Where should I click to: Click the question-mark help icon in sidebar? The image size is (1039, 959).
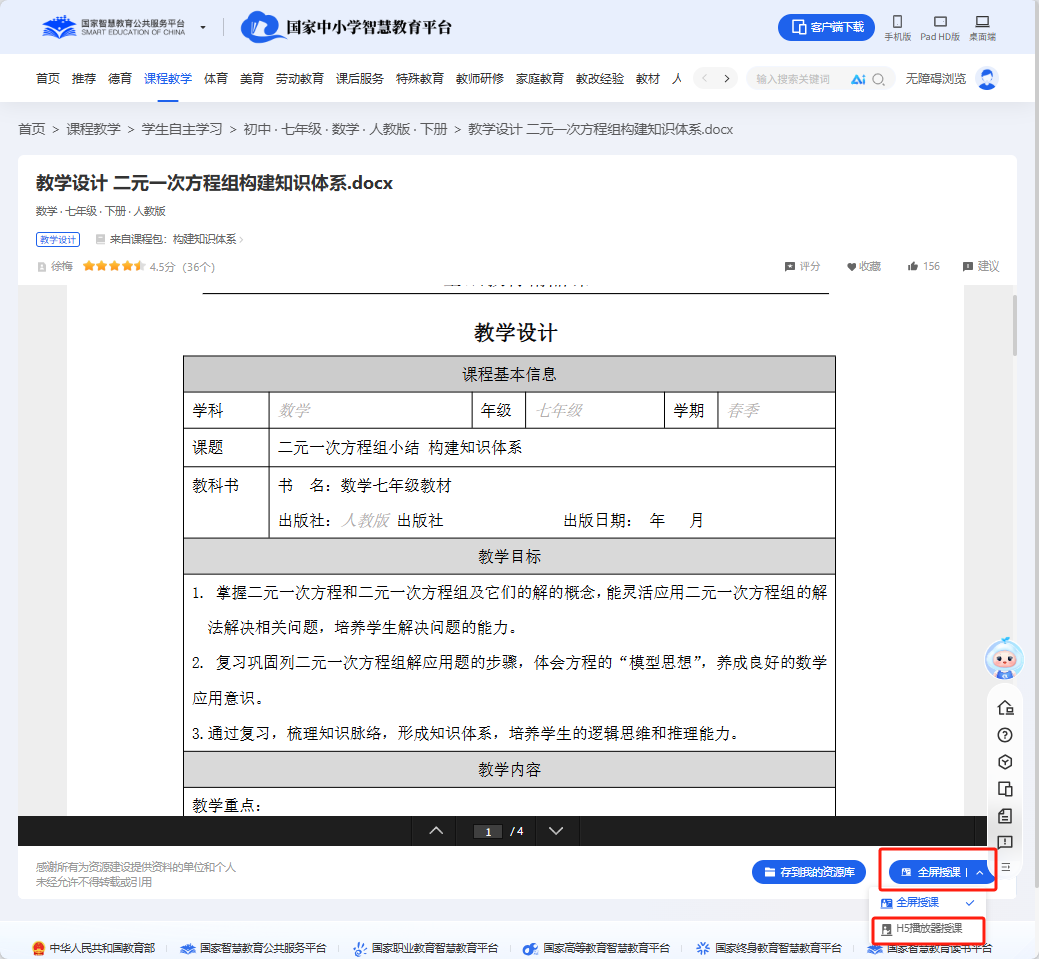click(1004, 734)
